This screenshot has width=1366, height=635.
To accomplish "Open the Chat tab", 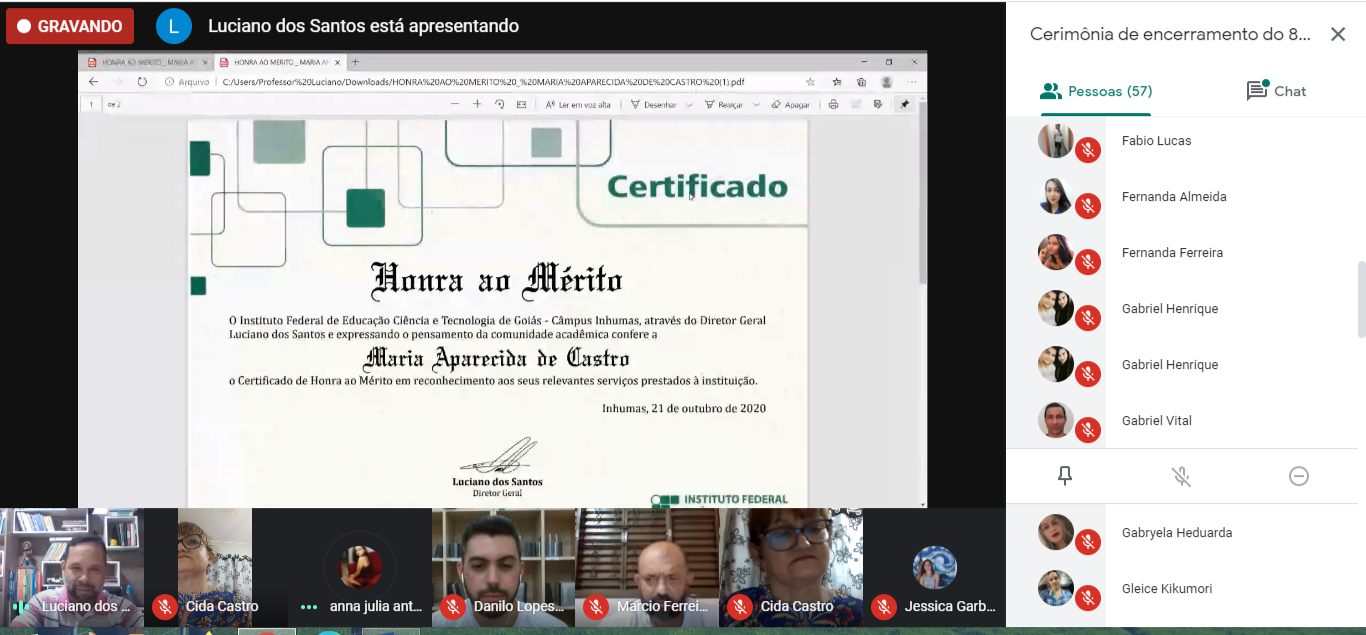I will tap(1276, 91).
